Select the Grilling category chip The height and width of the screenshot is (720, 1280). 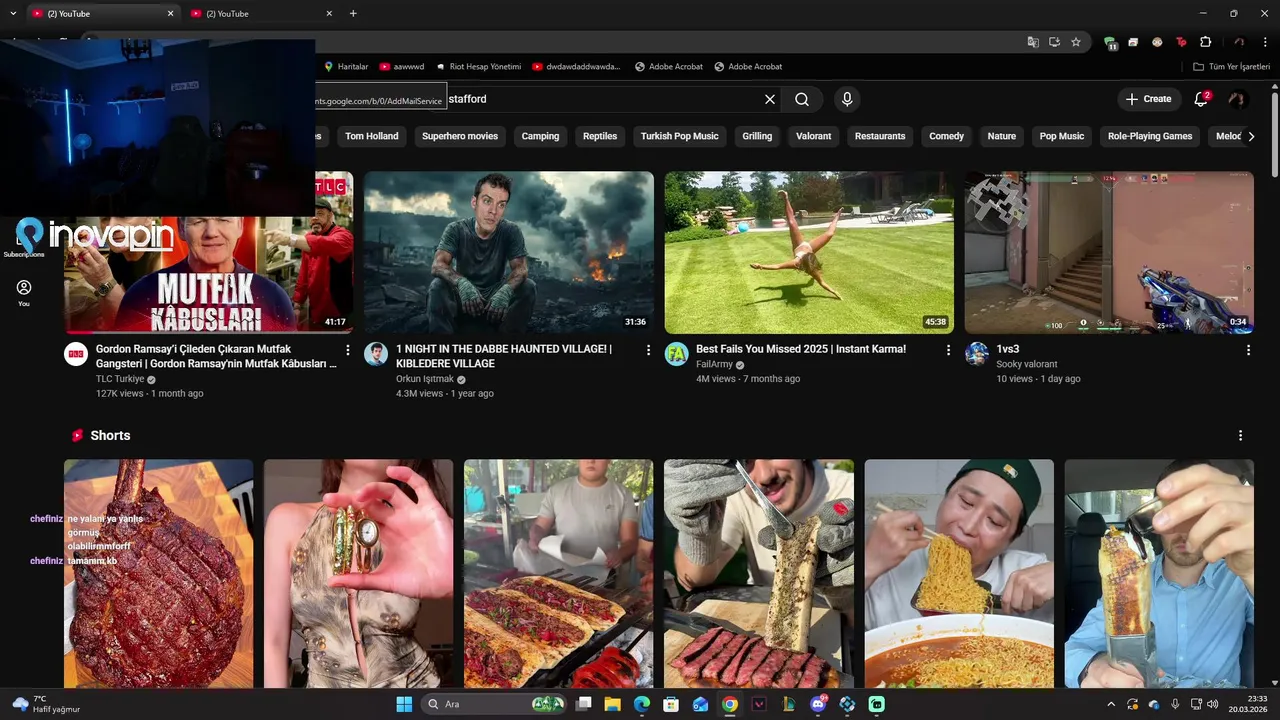pyautogui.click(x=757, y=136)
